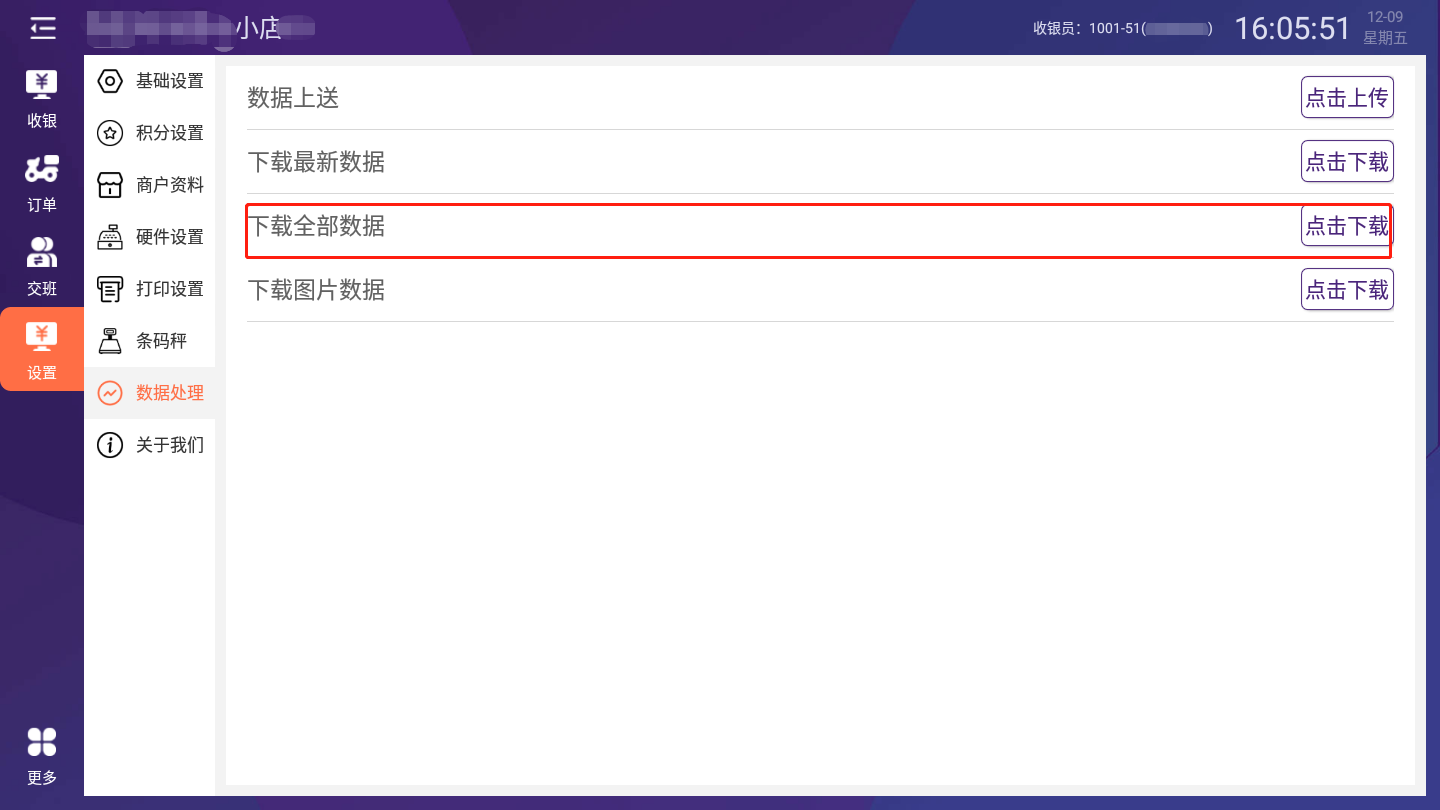
Task: Click the 数据上送 row label
Action: 293,97
